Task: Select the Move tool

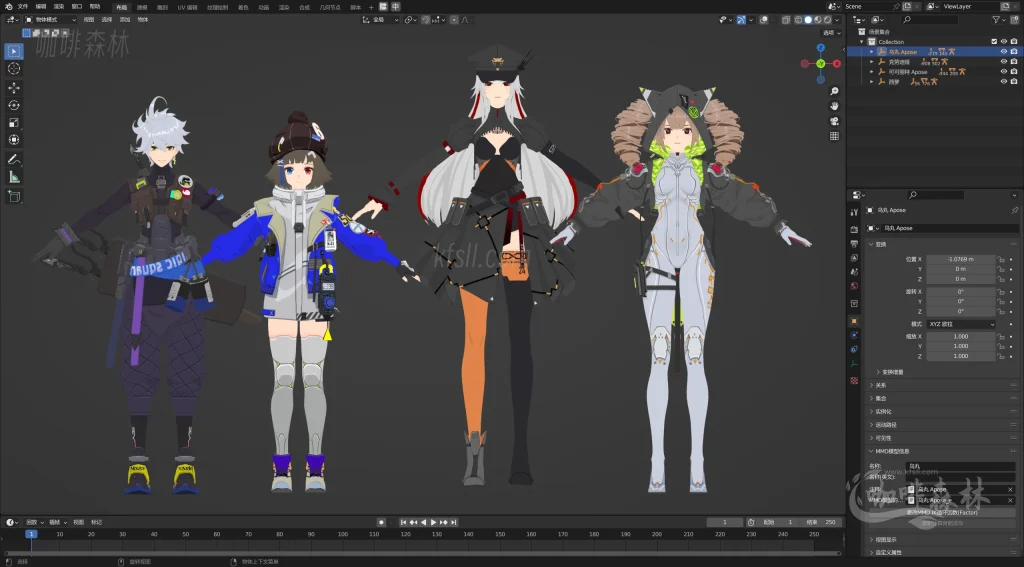Action: pyautogui.click(x=14, y=88)
